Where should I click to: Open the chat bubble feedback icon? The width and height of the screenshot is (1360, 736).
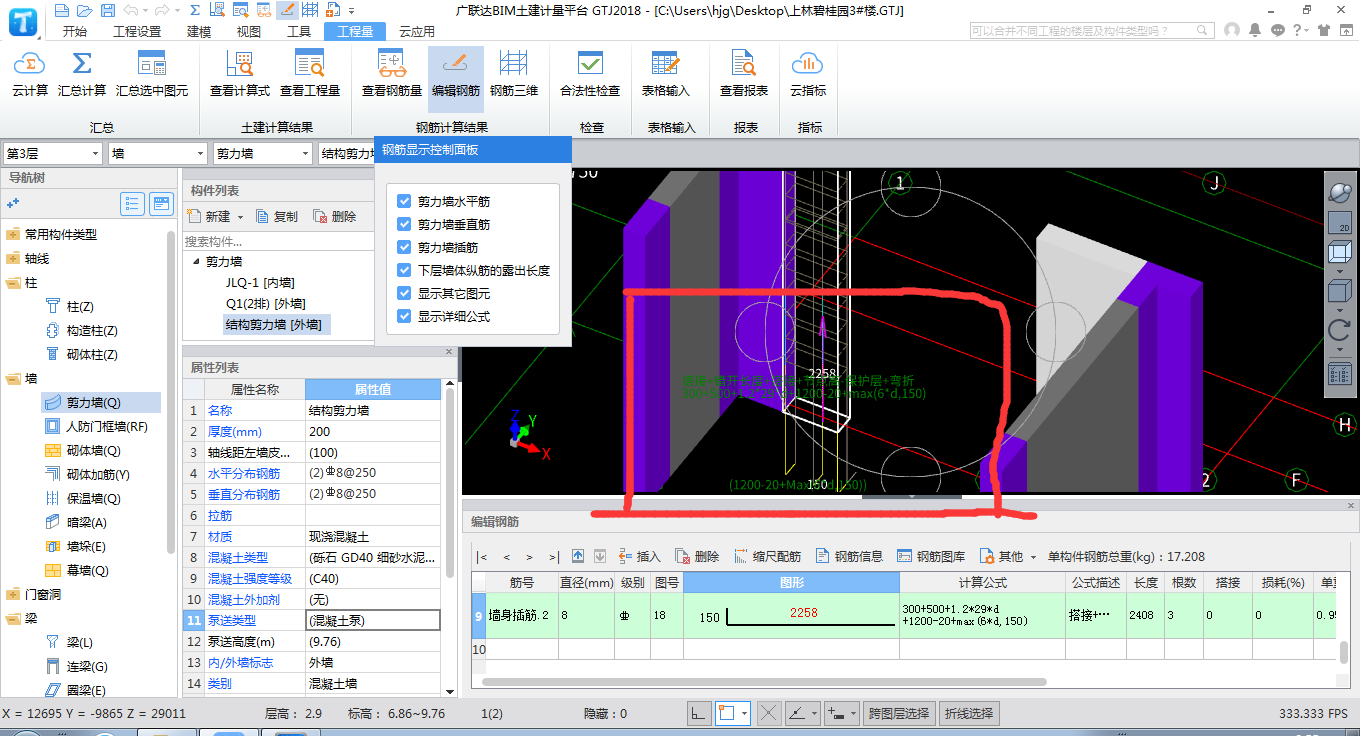tap(1277, 31)
